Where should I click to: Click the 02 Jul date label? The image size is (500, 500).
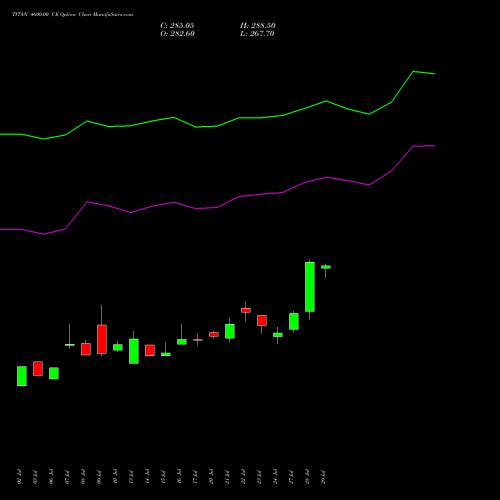(19, 477)
